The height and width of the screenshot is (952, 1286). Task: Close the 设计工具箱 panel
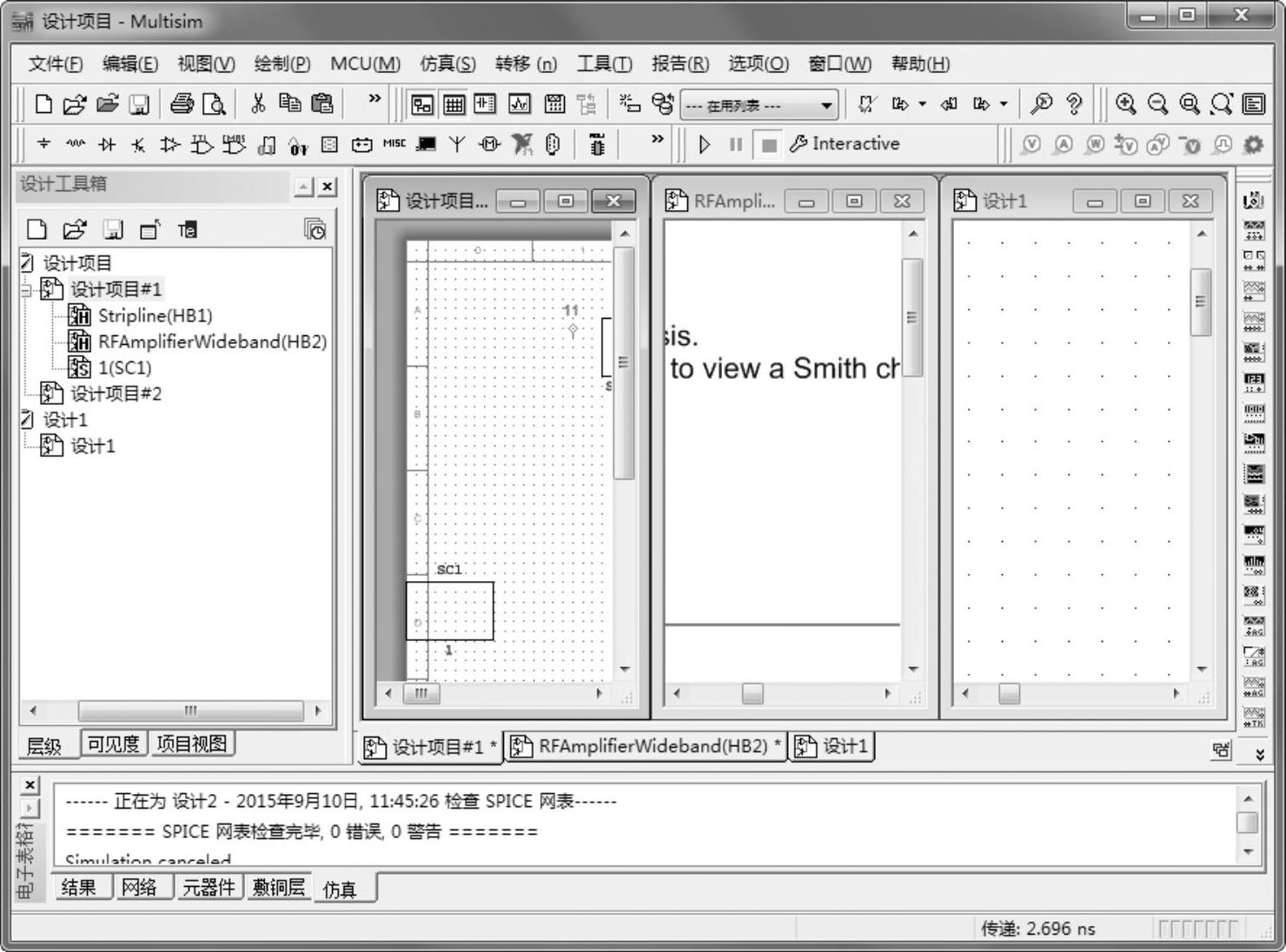(327, 186)
